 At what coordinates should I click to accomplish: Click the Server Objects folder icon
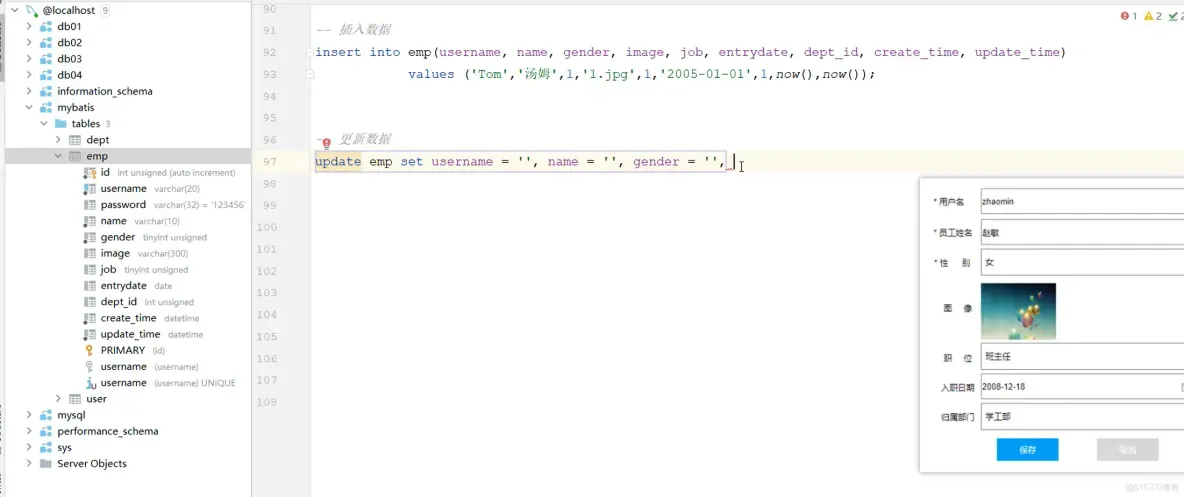(x=45, y=464)
